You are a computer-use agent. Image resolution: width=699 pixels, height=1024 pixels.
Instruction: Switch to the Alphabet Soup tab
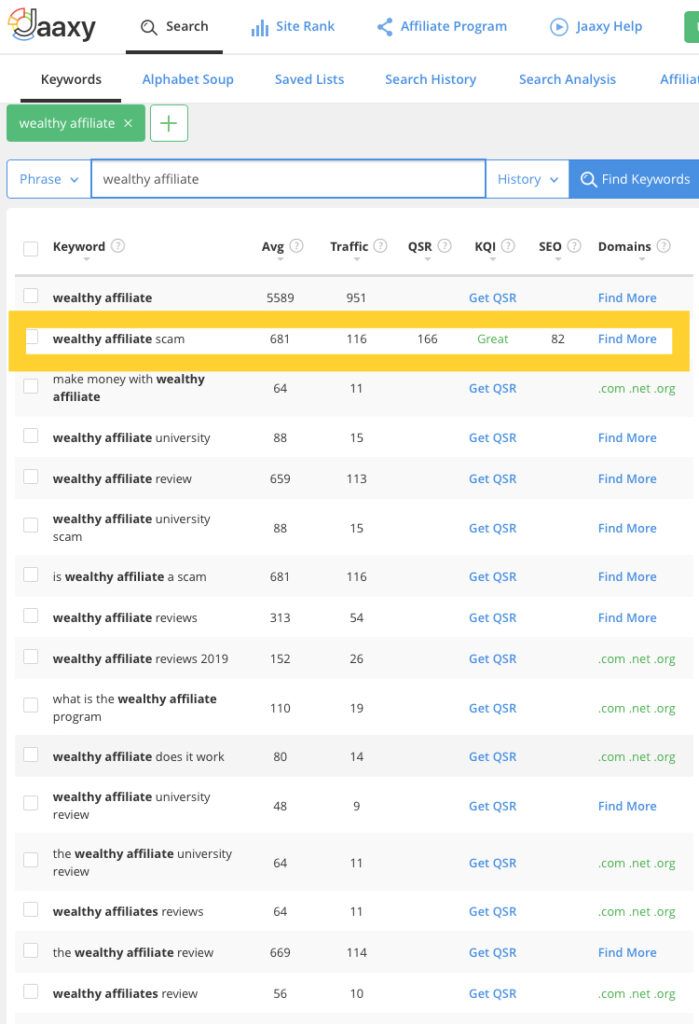point(187,80)
